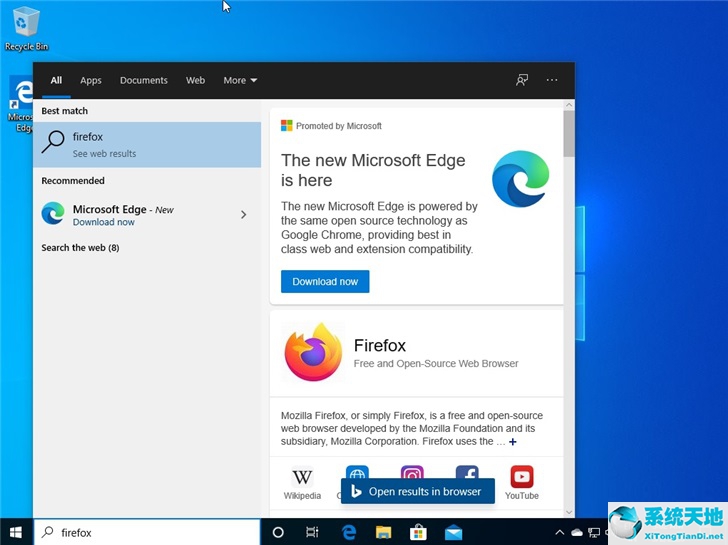The image size is (728, 545).
Task: Click the Microsoft Edge recommended entry
Action: tap(147, 214)
